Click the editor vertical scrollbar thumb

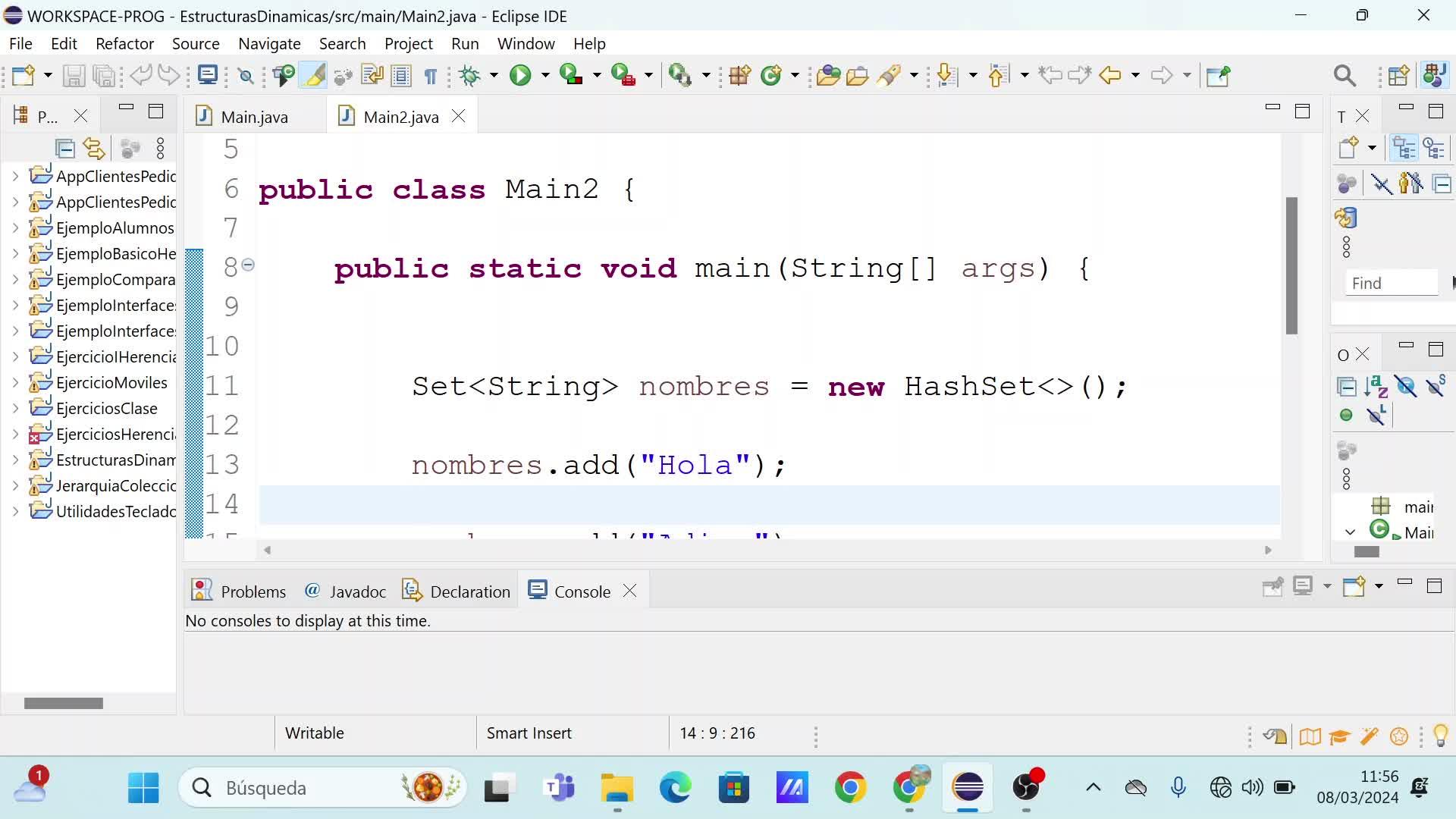point(1291,265)
